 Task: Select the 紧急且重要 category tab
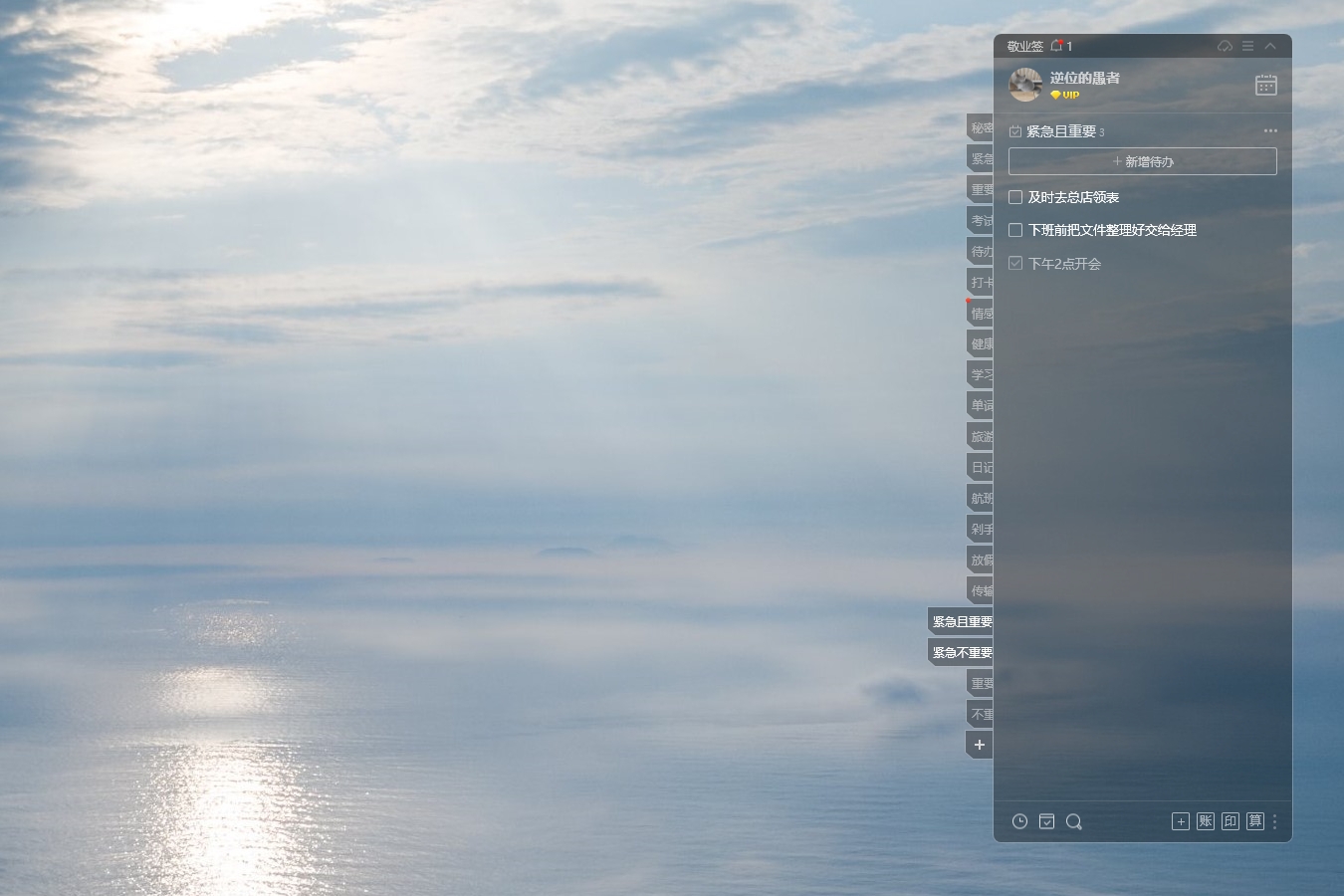pyautogui.click(x=961, y=621)
